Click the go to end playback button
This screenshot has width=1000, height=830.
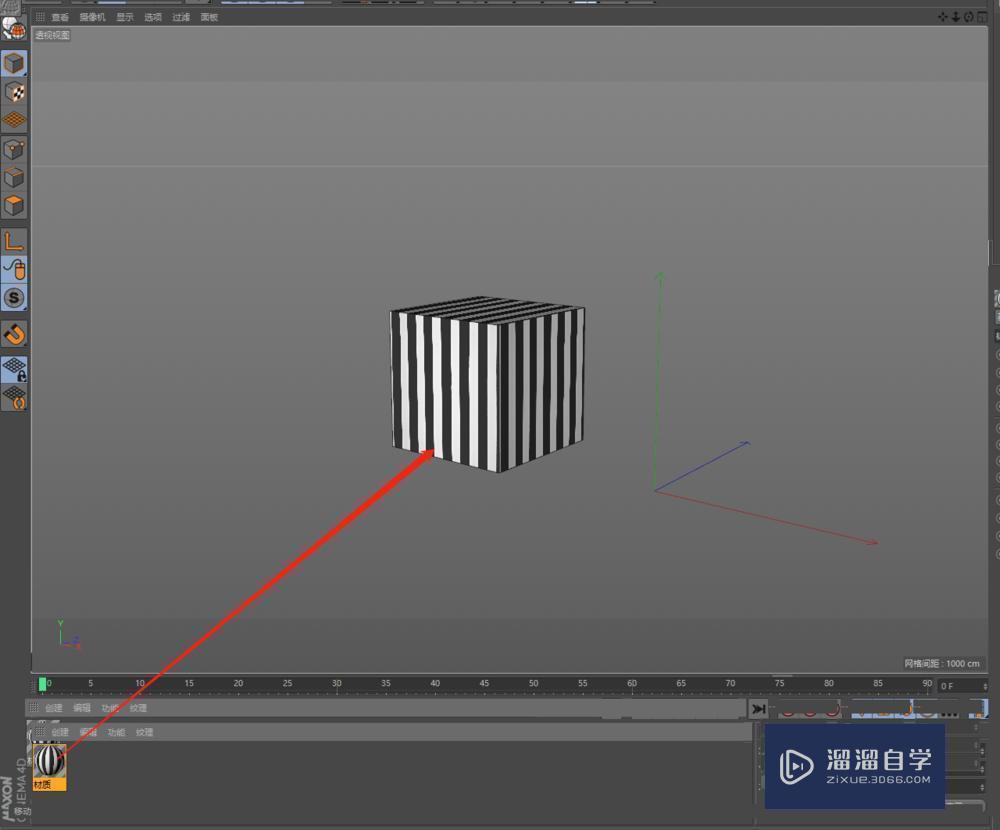tap(758, 709)
